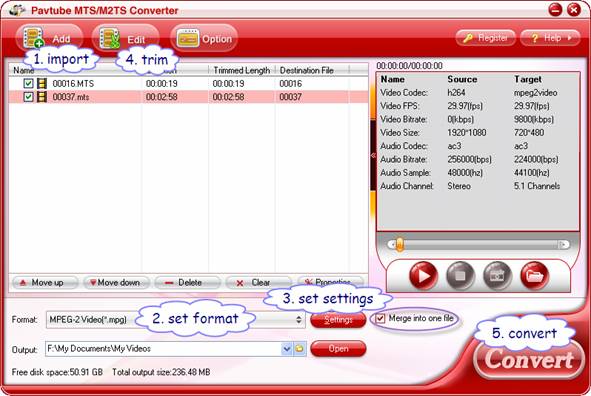Click the film icon of 00016.MTS

41,83
